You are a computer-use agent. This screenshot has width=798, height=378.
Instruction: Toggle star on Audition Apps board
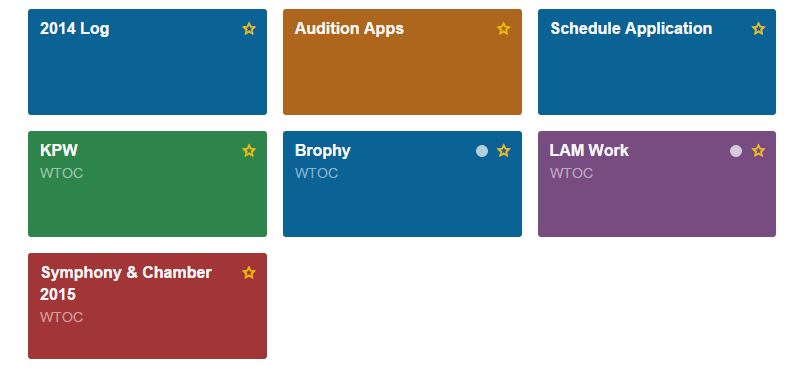pos(503,28)
